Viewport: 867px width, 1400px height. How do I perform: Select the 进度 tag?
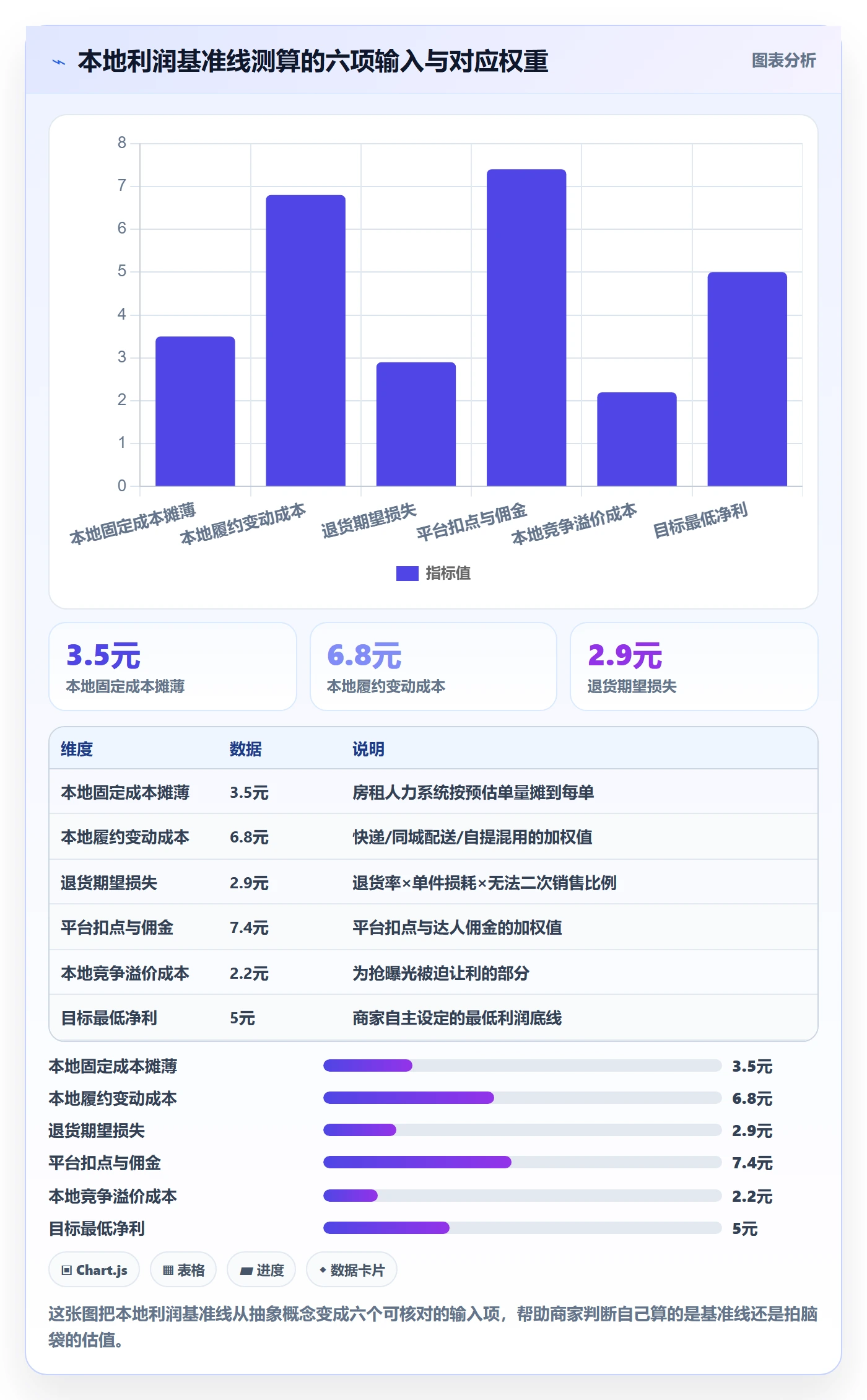pos(261,1270)
